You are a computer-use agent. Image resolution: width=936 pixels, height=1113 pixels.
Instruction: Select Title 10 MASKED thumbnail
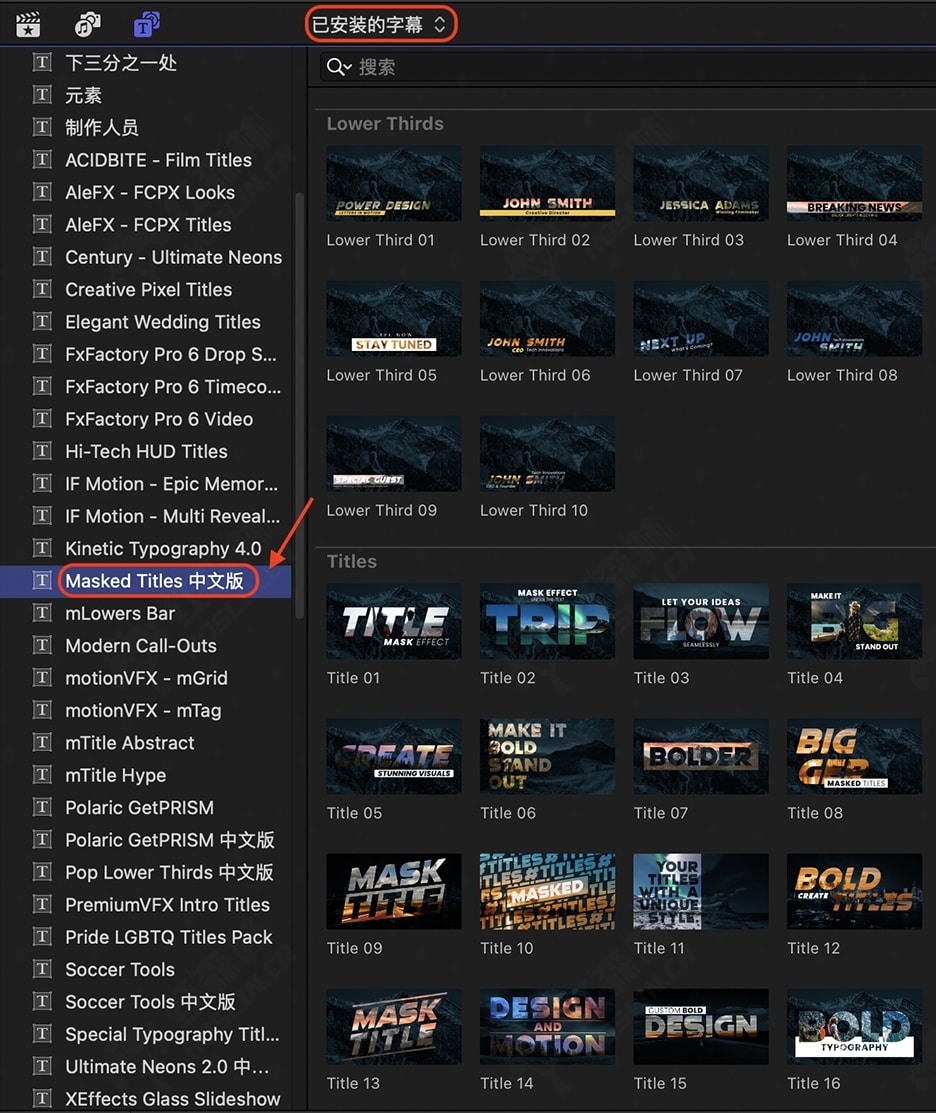tap(547, 892)
